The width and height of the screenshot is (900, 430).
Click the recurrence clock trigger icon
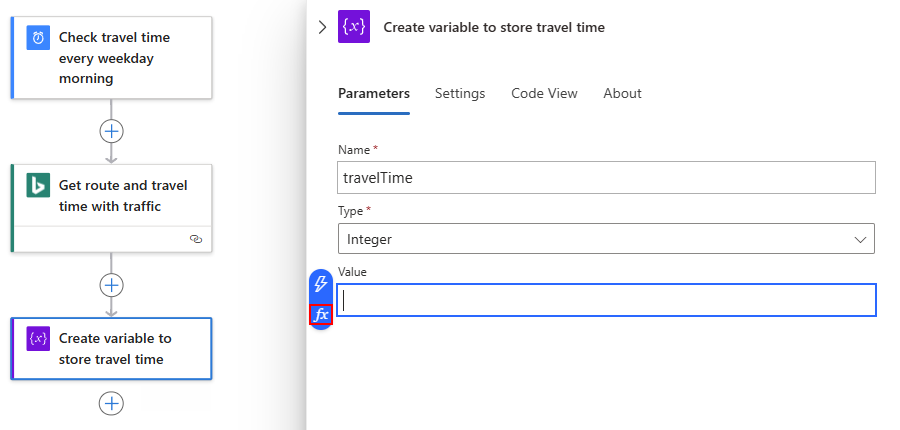tap(38, 38)
